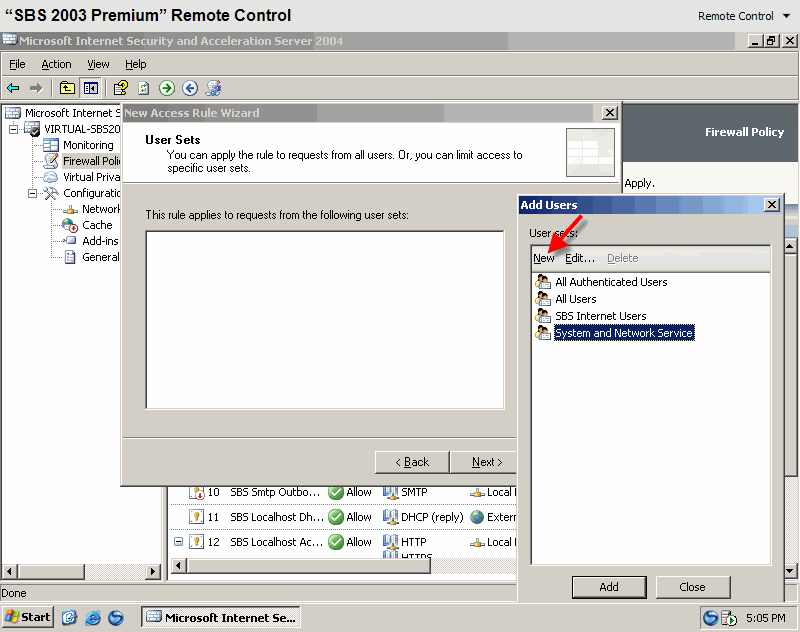Click the blue circled left-arrow toolbar icon
Screen dimensions: 800x632
[x=190, y=88]
